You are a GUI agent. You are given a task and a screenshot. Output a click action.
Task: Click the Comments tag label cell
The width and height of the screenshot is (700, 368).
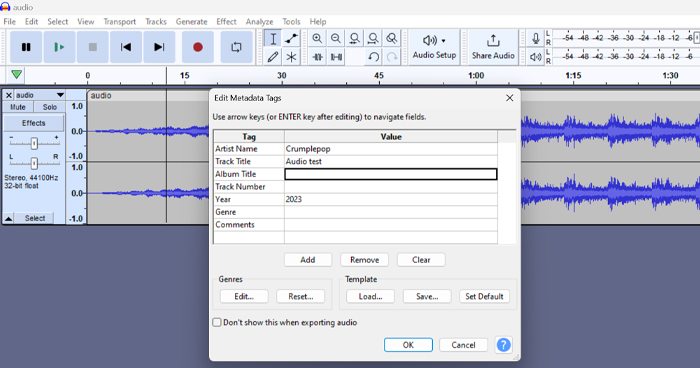(249, 225)
